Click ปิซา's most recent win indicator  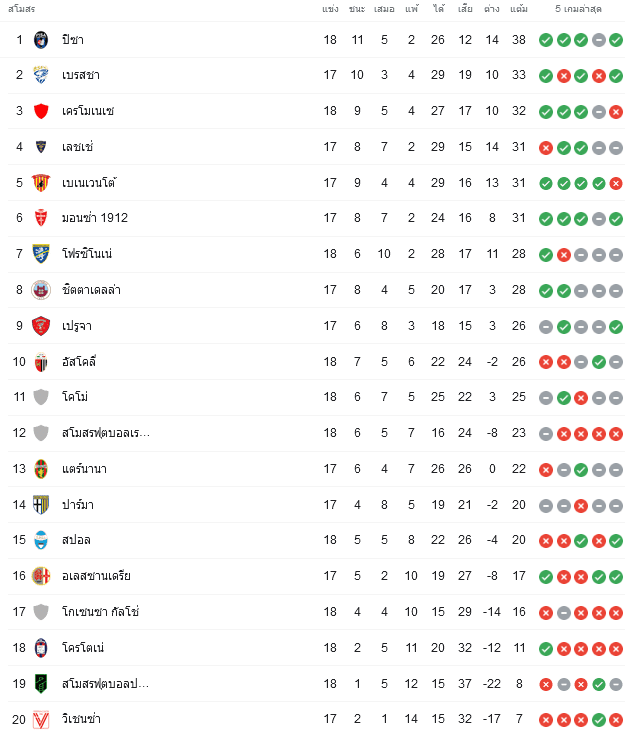click(616, 40)
